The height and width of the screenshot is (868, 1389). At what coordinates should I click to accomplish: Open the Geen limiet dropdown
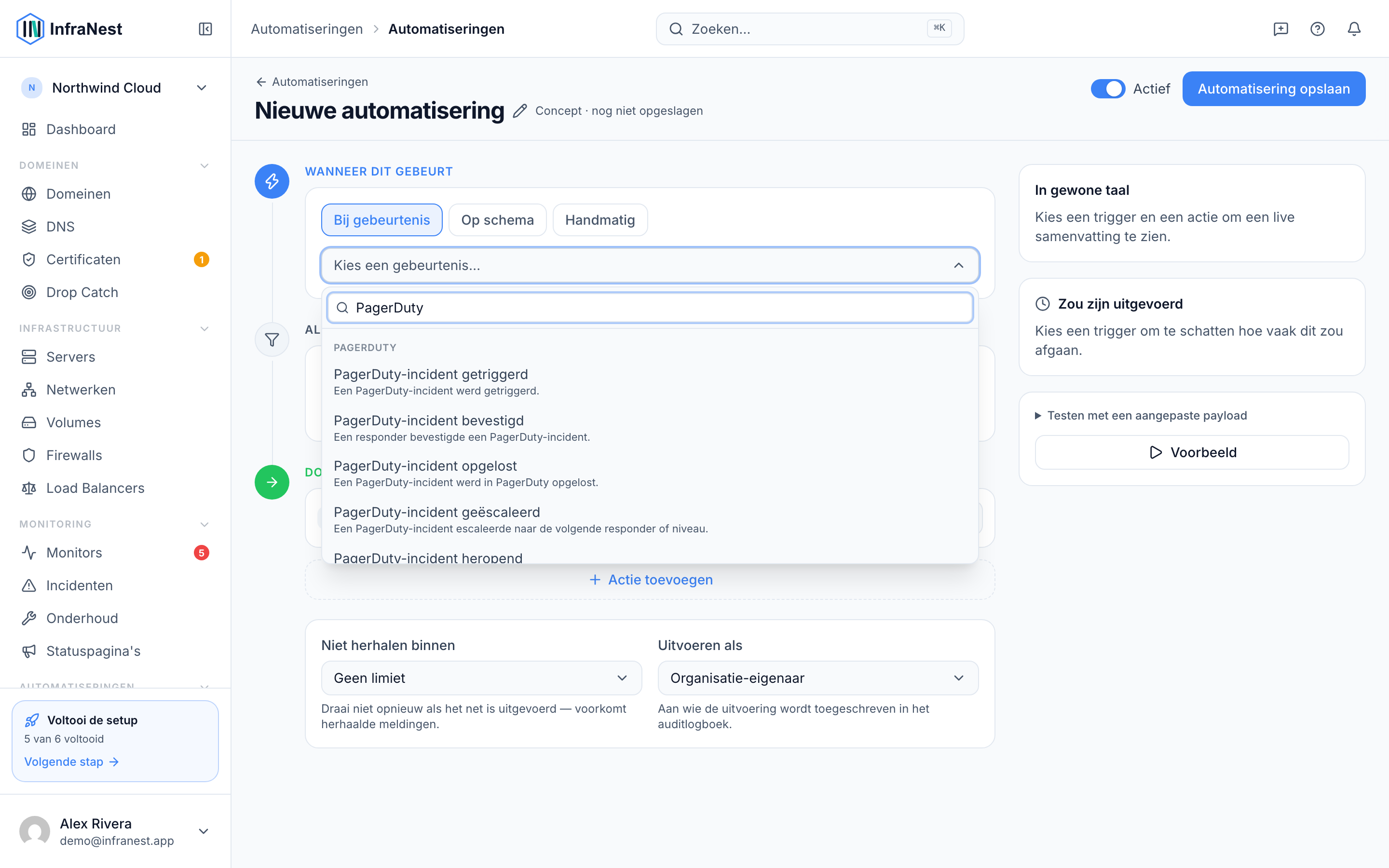481,678
